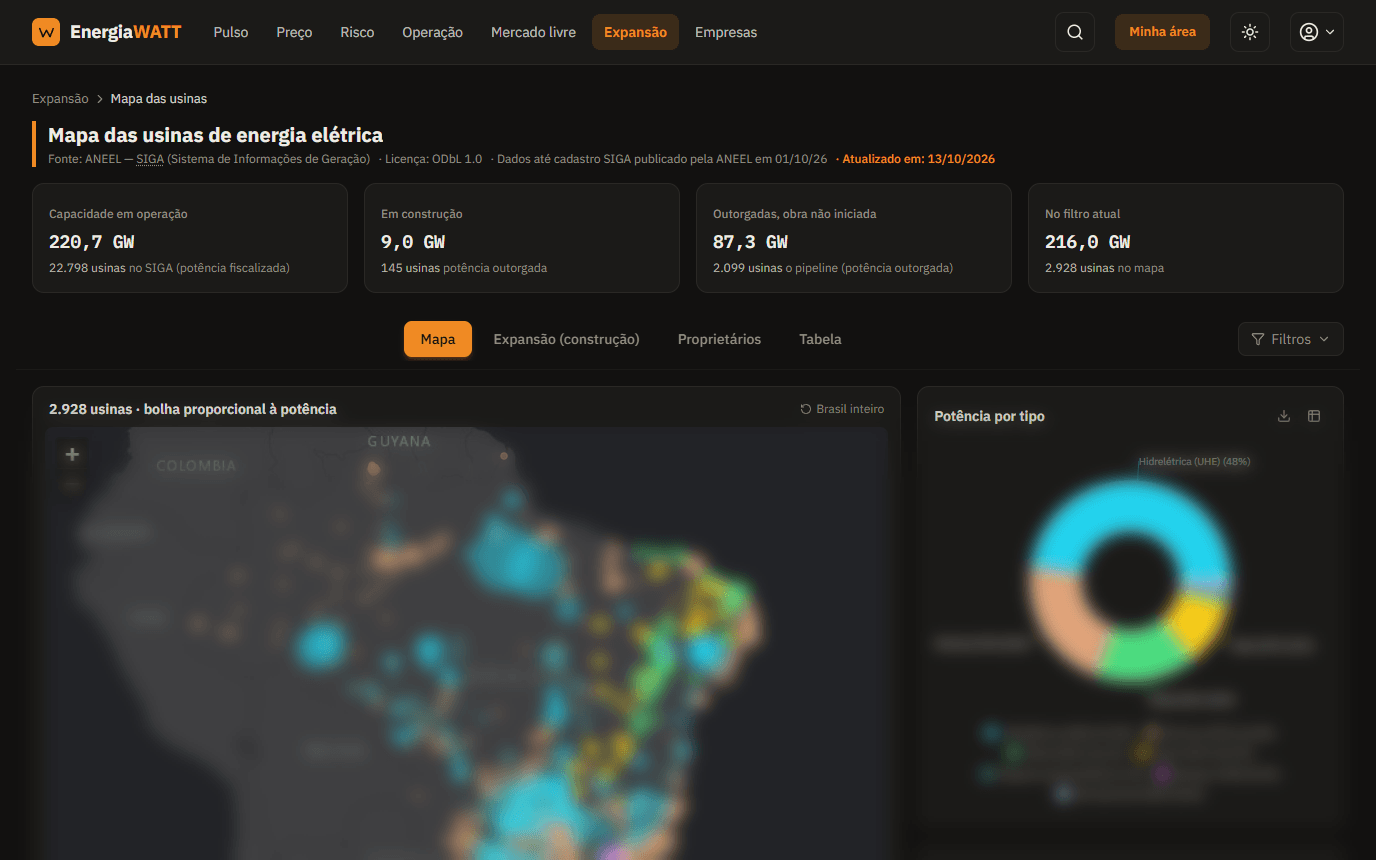Click the EnergiaWATT brand name

pos(126,32)
